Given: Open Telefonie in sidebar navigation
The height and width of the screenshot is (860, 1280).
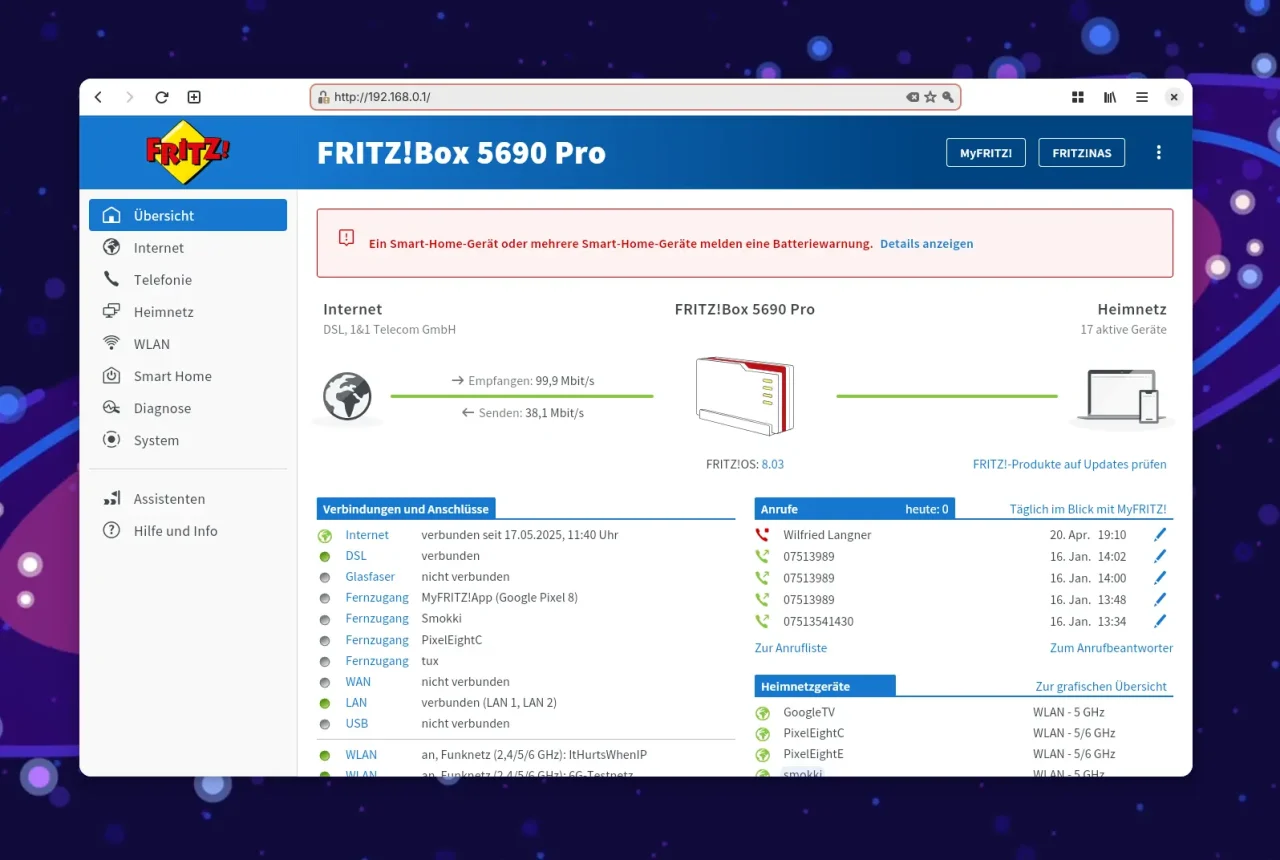Looking at the screenshot, I should [x=162, y=280].
